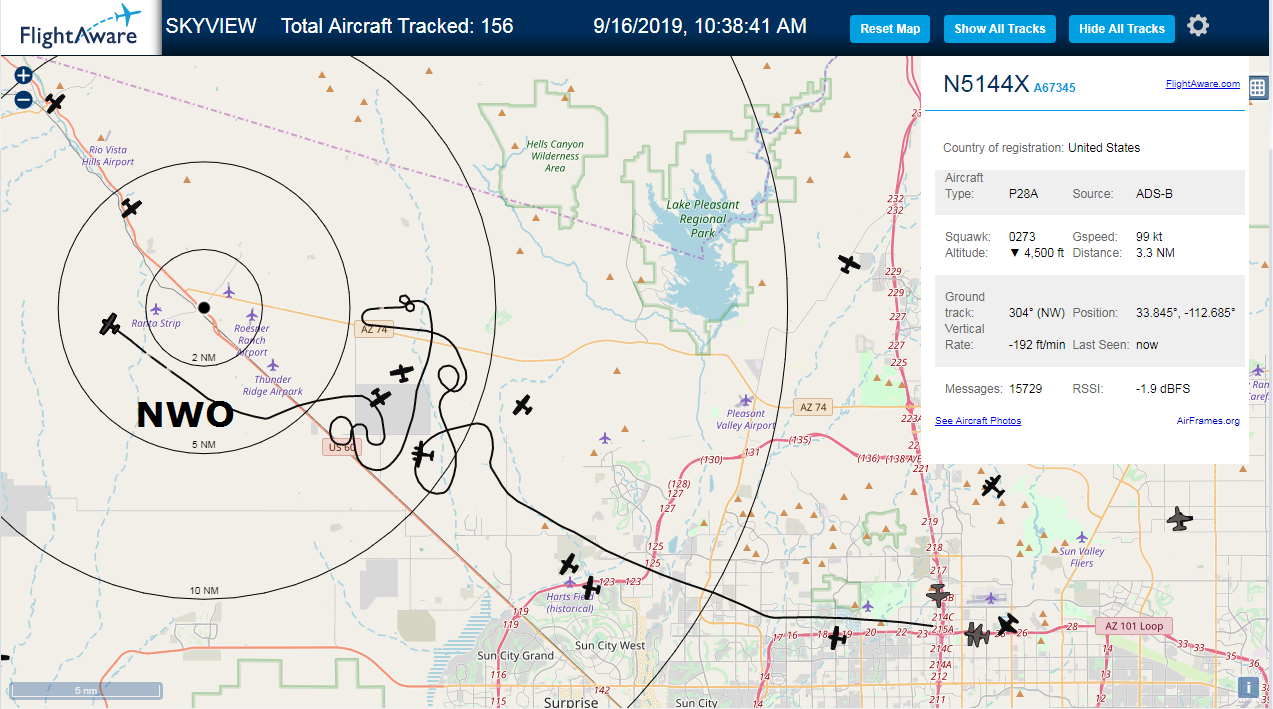Click the Roesner Ranch Airport plane marker
The height and width of the screenshot is (709, 1273).
click(252, 315)
